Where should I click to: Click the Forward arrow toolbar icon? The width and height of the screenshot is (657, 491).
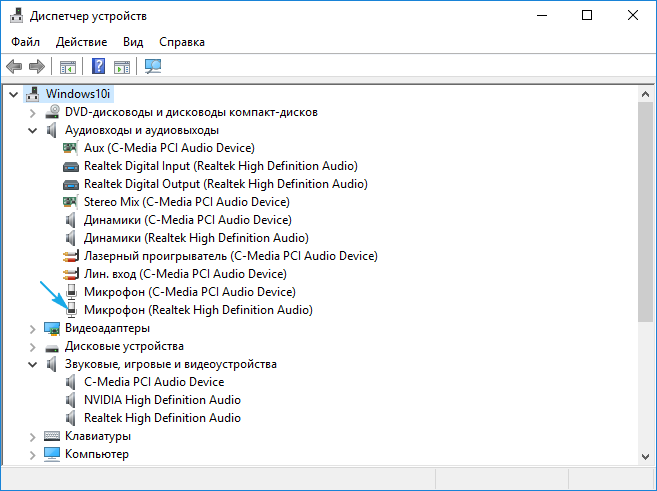click(x=37, y=67)
